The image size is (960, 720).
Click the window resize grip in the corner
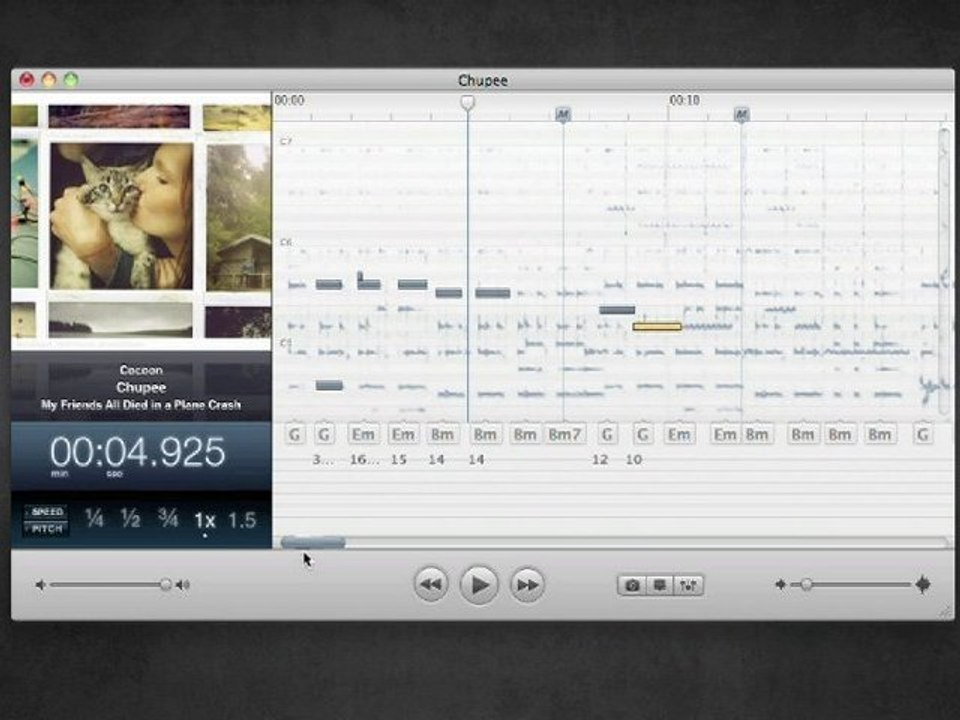[x=945, y=611]
